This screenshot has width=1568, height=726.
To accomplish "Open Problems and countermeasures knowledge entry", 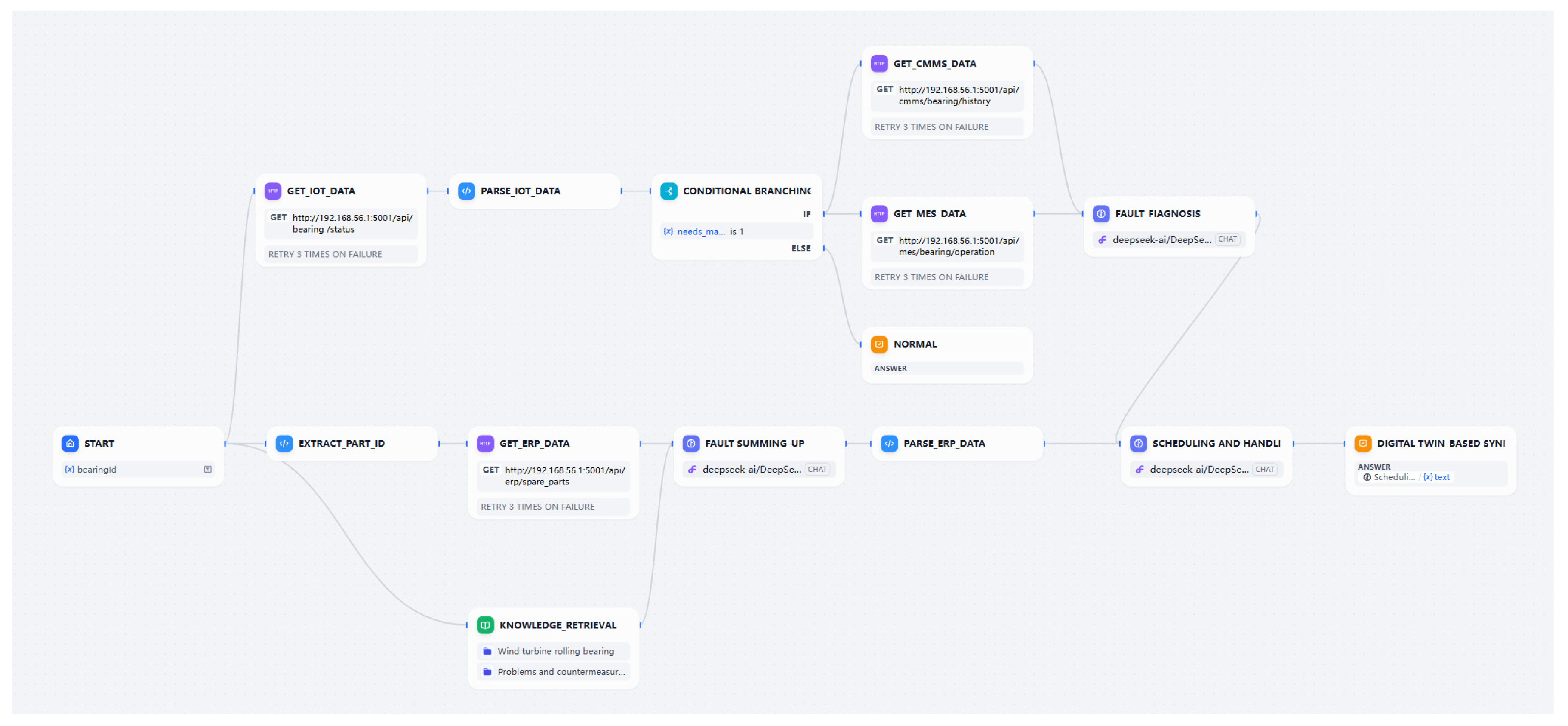I will (x=561, y=672).
